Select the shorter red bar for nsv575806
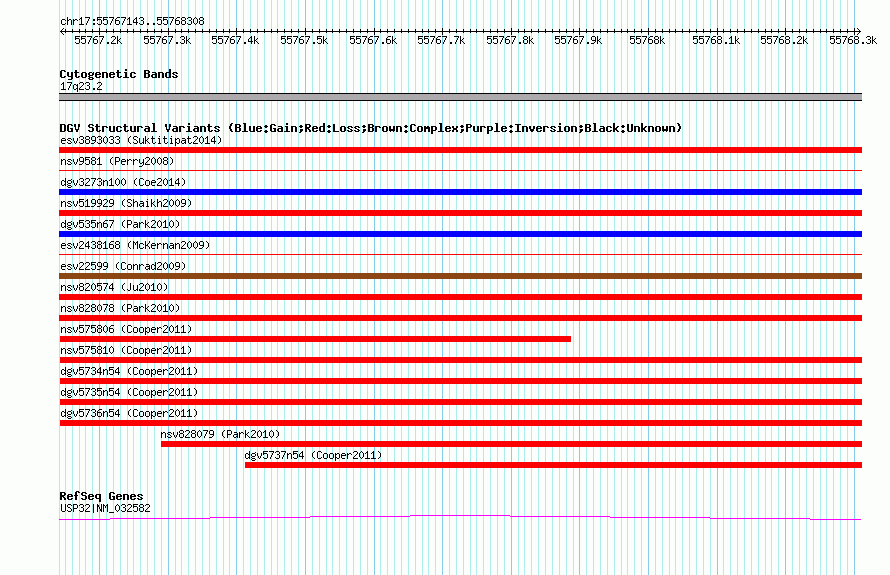The height and width of the screenshot is (575, 890). pyautogui.click(x=315, y=339)
